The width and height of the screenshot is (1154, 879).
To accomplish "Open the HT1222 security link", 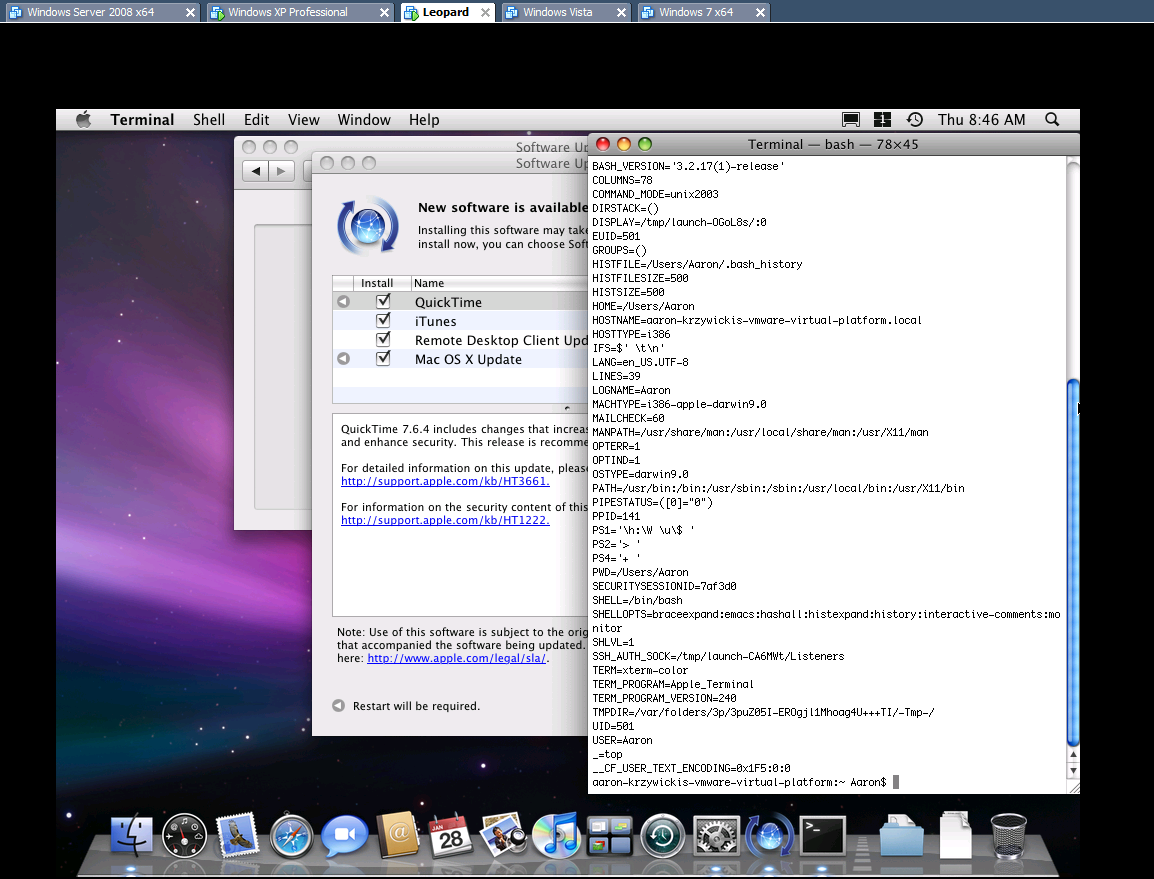I will click(x=445, y=520).
